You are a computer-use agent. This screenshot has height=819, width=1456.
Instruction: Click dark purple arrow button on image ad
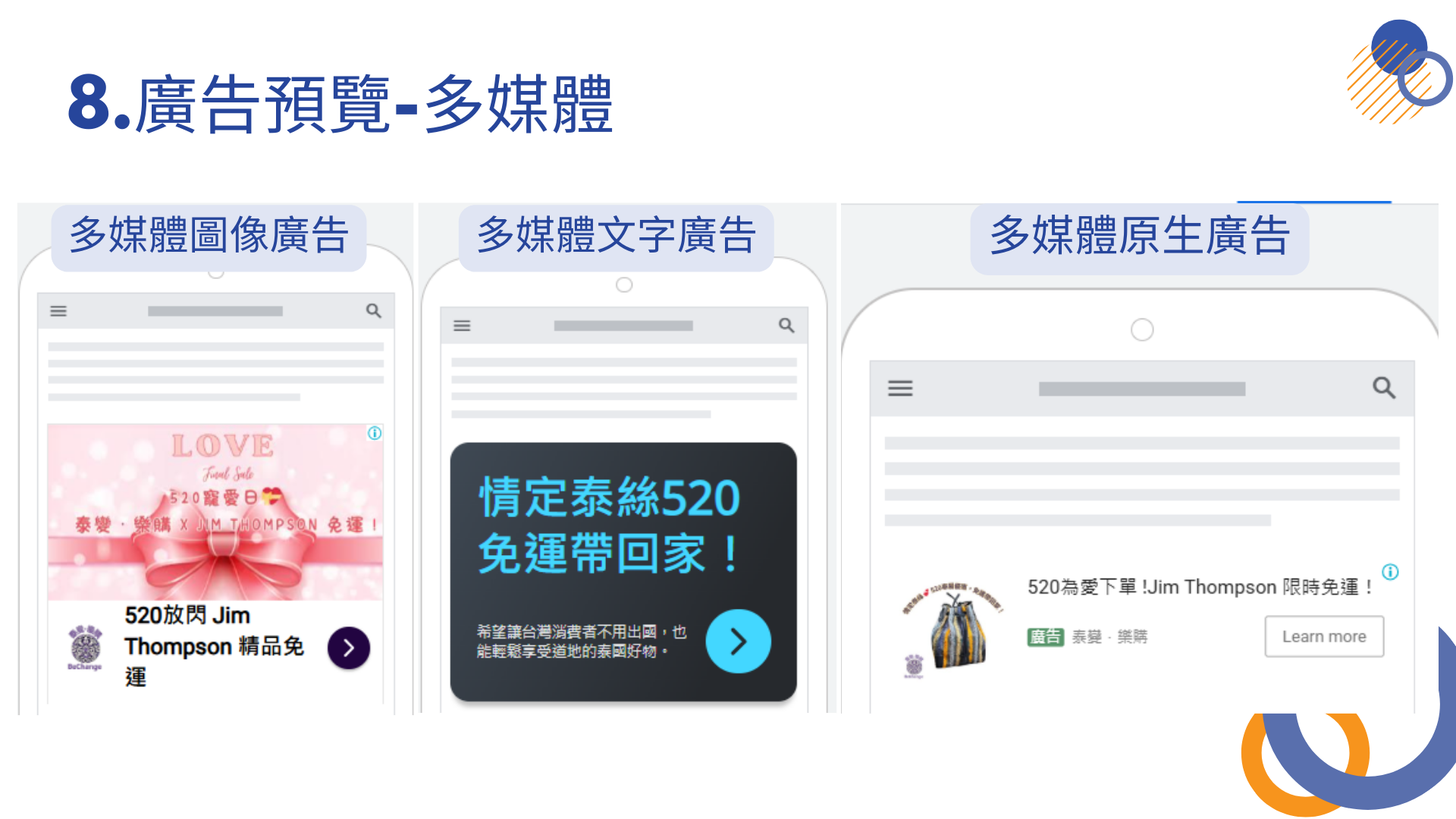point(349,648)
